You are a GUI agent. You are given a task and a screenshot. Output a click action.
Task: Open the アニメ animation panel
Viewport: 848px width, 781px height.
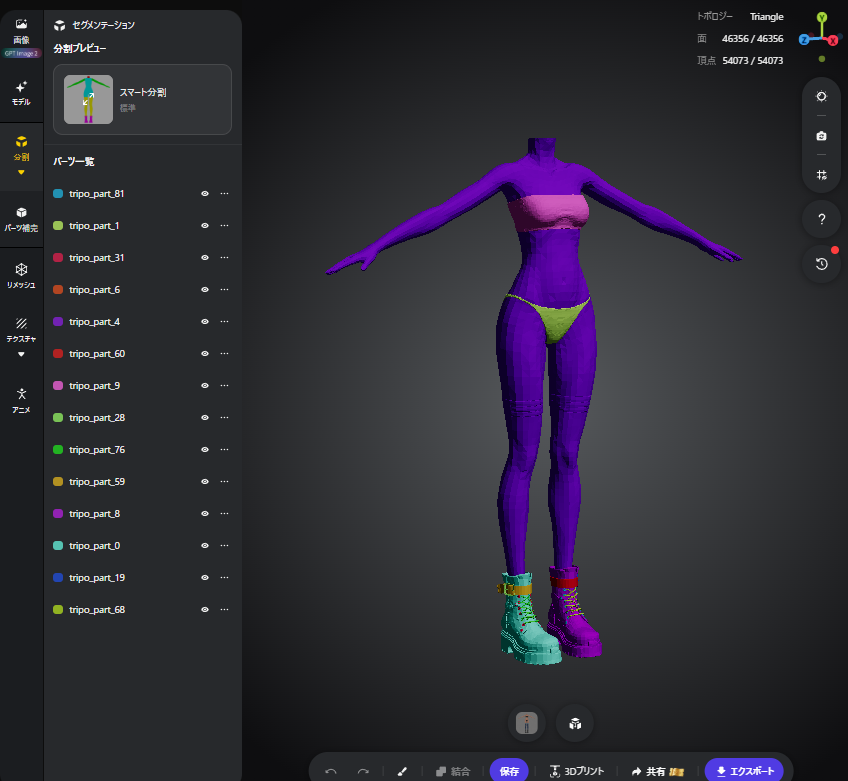click(x=21, y=401)
